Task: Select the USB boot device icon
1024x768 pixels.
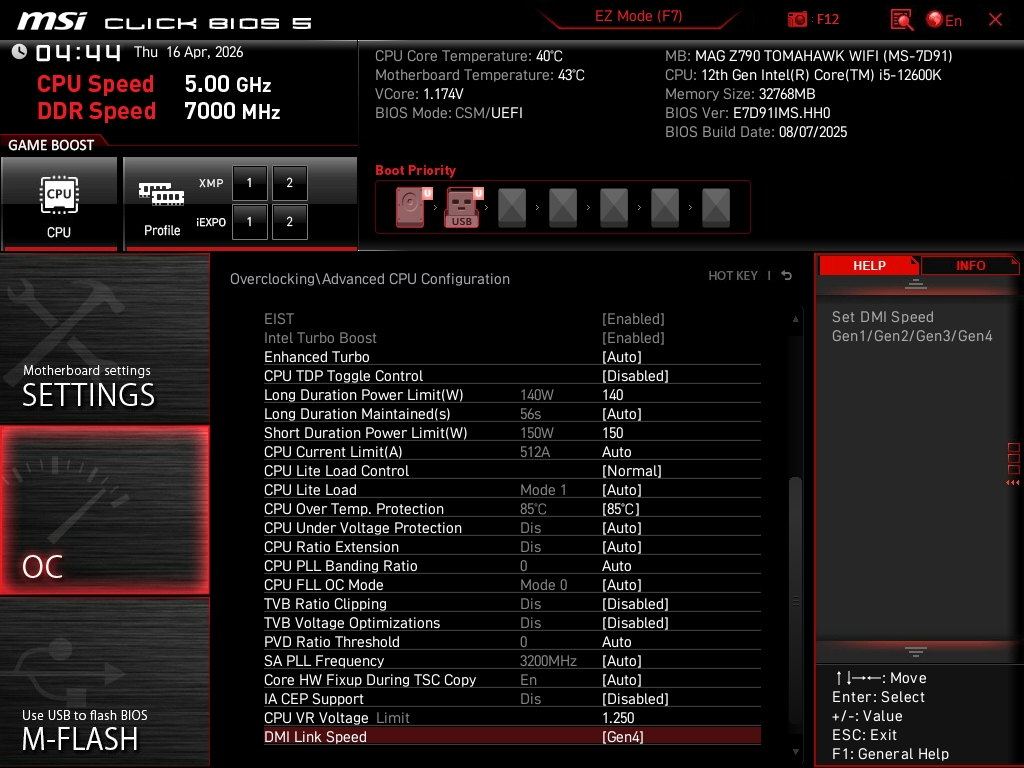Action: point(463,207)
